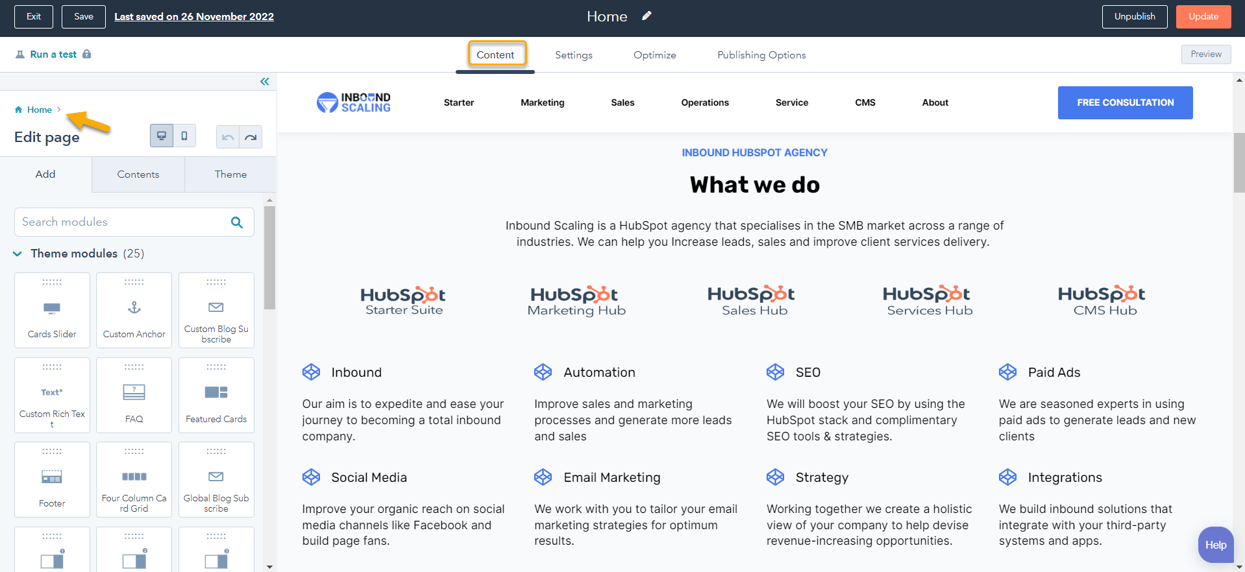Collapse the sidebar with the double chevron

click(x=265, y=82)
